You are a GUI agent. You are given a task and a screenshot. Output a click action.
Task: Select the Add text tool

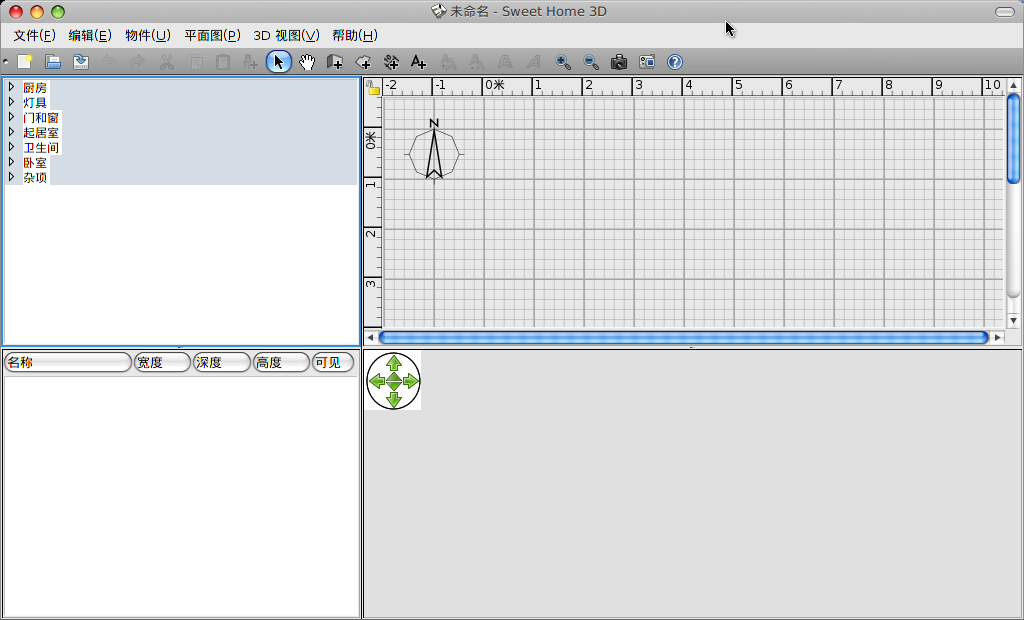(419, 62)
